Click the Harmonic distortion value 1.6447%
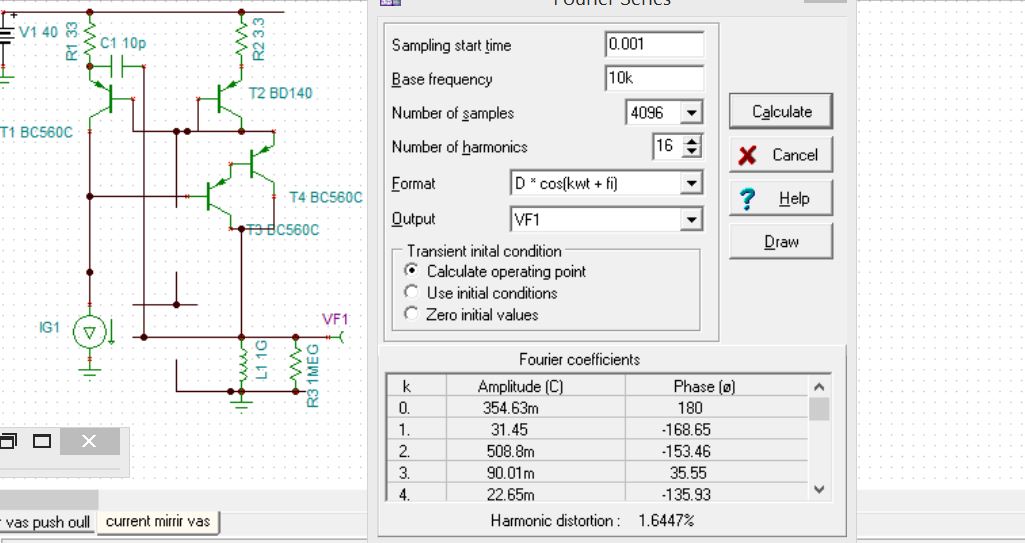 [x=666, y=521]
